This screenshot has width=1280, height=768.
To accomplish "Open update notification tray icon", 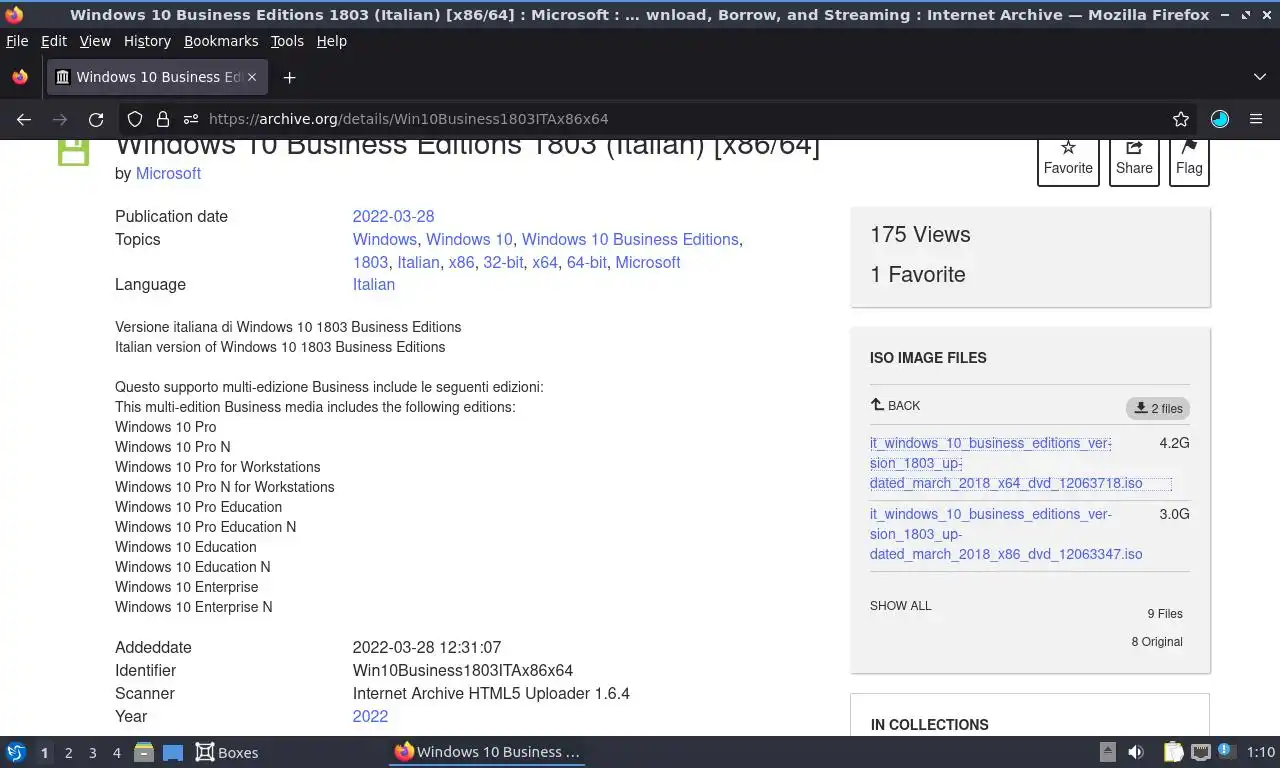I will pyautogui.click(x=1225, y=750).
